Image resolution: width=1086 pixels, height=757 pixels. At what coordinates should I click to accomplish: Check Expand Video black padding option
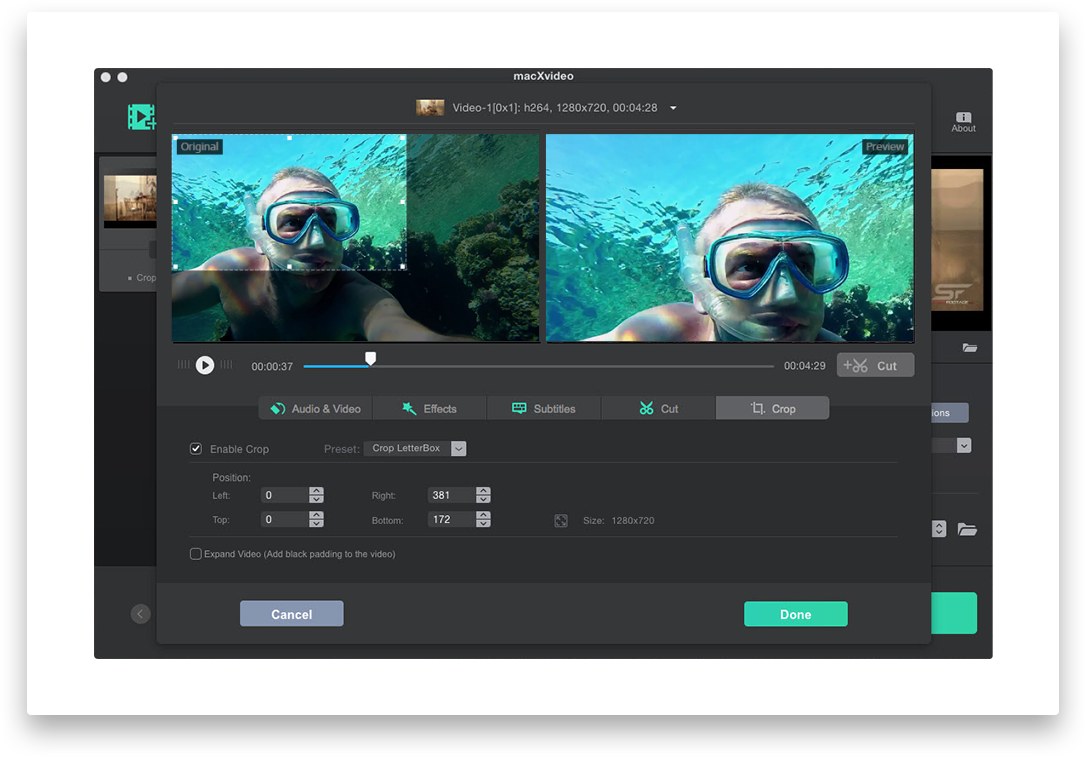point(196,554)
